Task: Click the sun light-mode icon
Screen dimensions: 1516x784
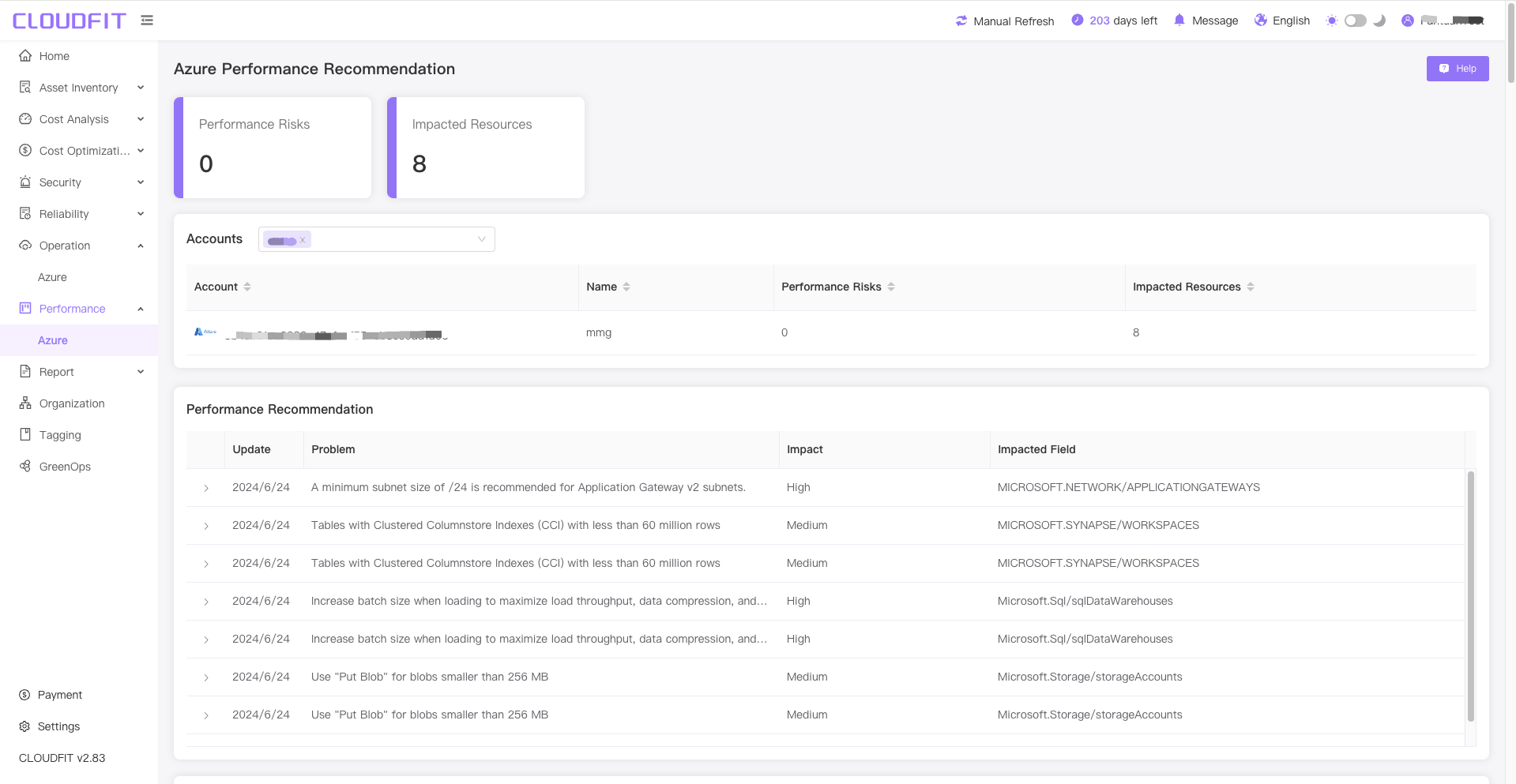Action: point(1332,21)
